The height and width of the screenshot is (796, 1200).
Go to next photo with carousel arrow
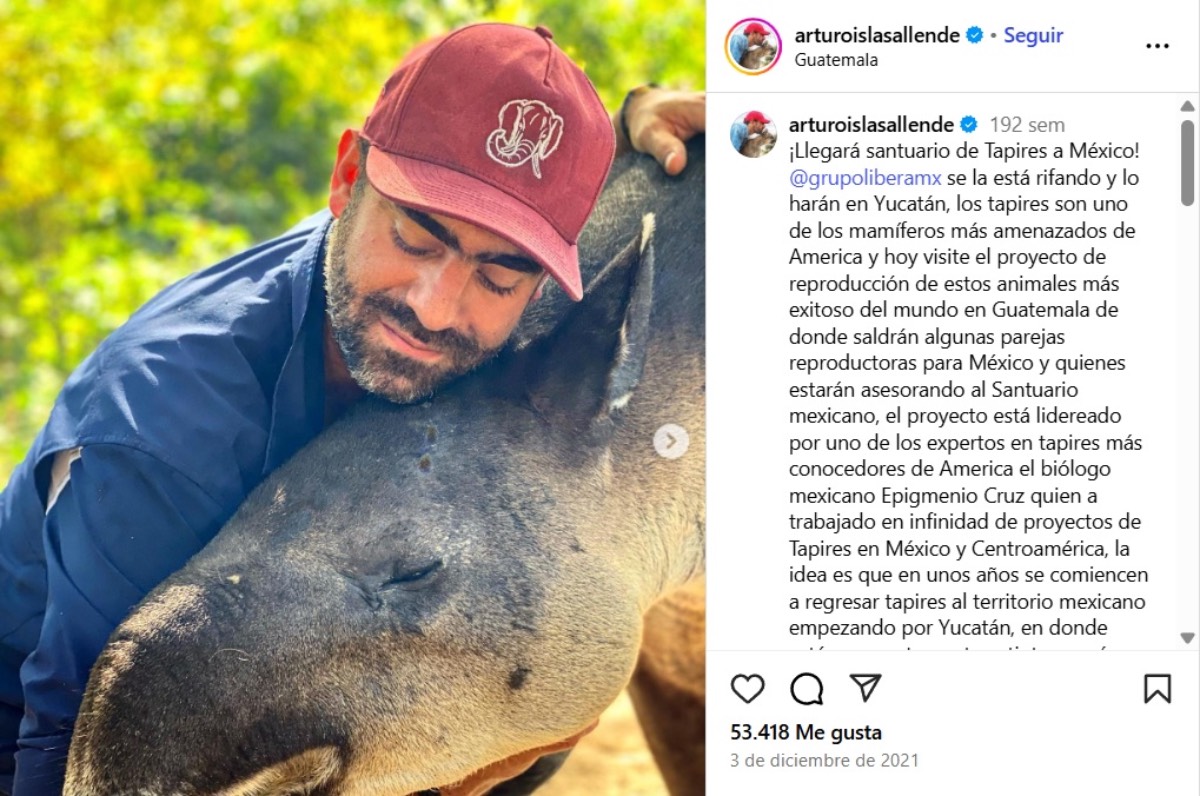coord(671,441)
